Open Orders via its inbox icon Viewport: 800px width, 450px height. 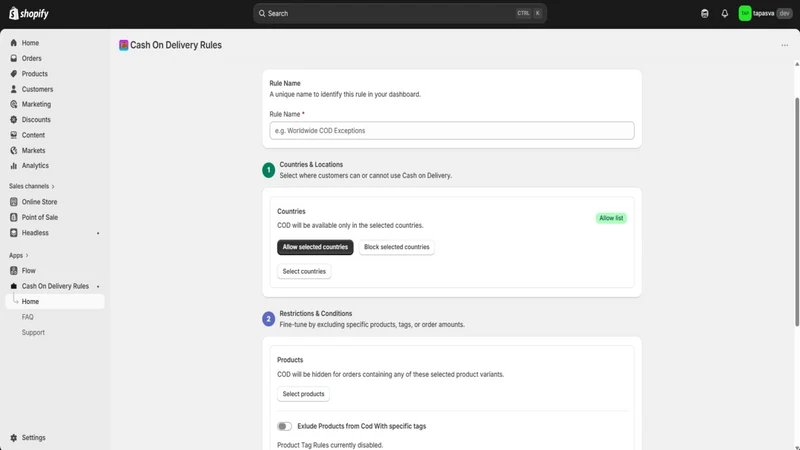click(x=14, y=58)
